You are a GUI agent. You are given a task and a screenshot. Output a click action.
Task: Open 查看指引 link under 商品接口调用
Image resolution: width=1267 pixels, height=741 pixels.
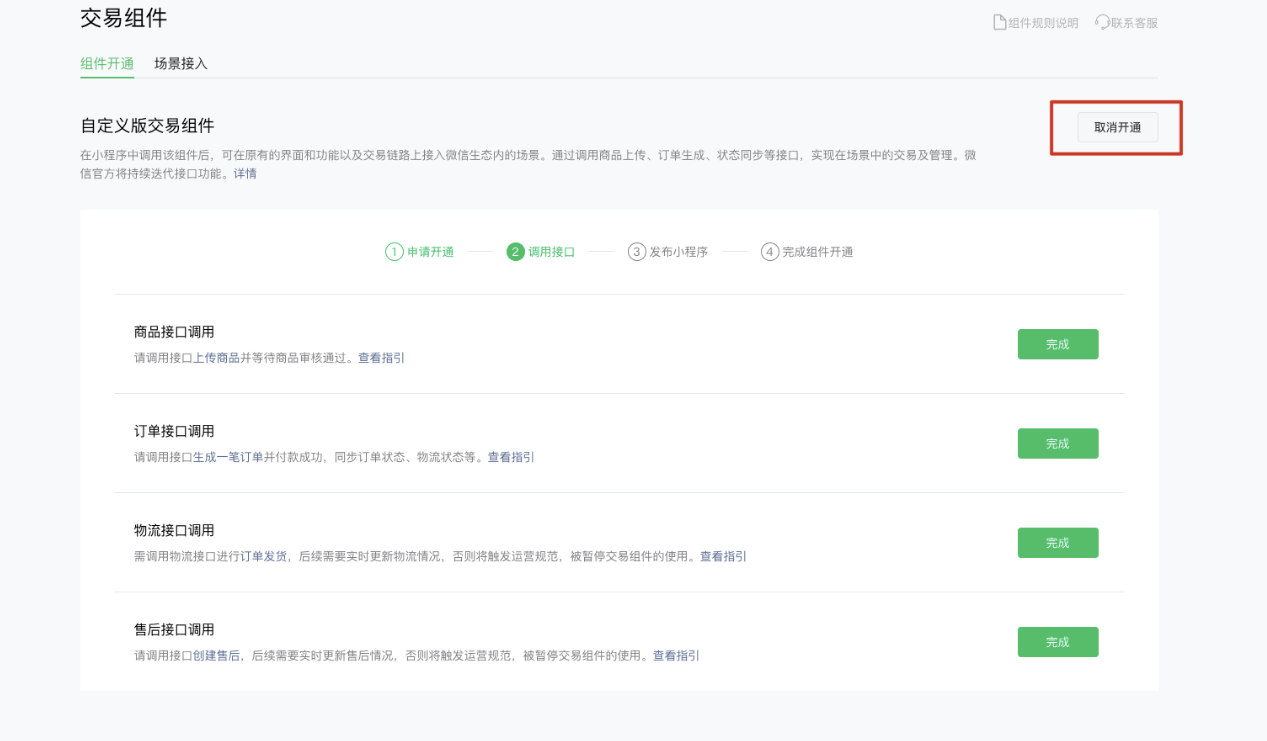(x=381, y=358)
